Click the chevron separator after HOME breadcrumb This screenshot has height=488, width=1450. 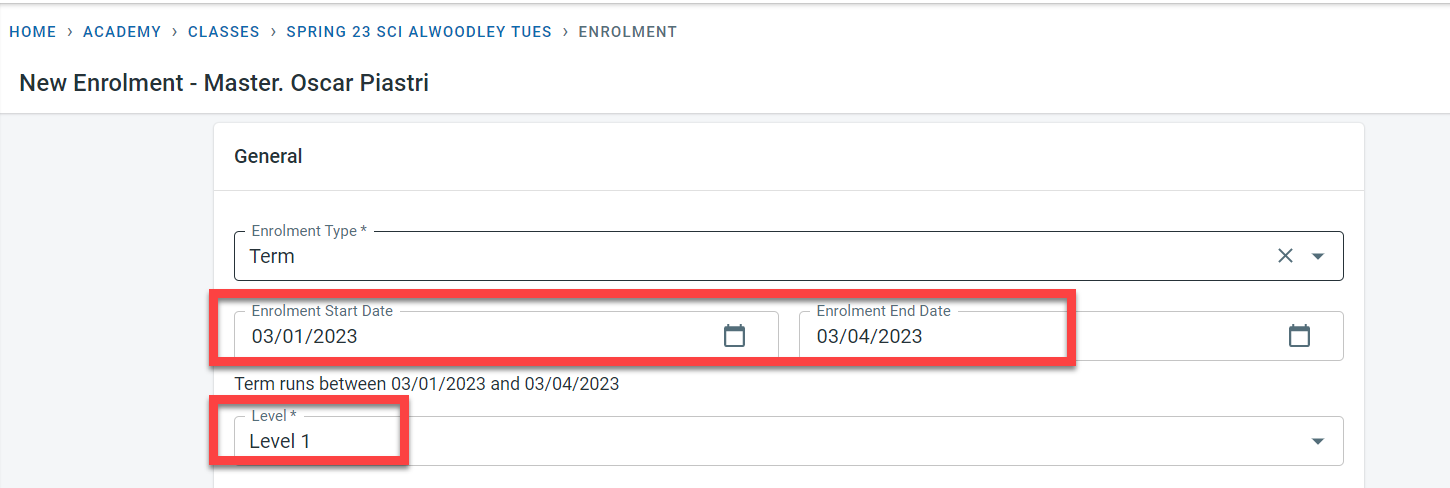click(x=70, y=32)
